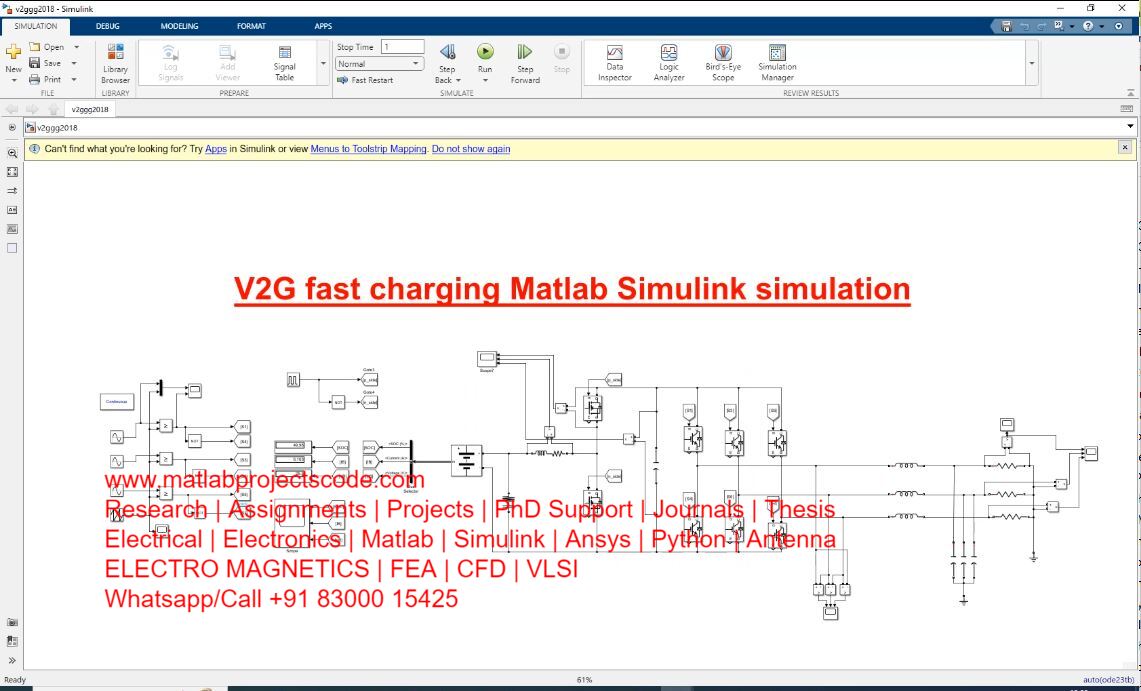The height and width of the screenshot is (691, 1141).
Task: Collapse the toolstrip ribbon
Action: [x=1129, y=92]
